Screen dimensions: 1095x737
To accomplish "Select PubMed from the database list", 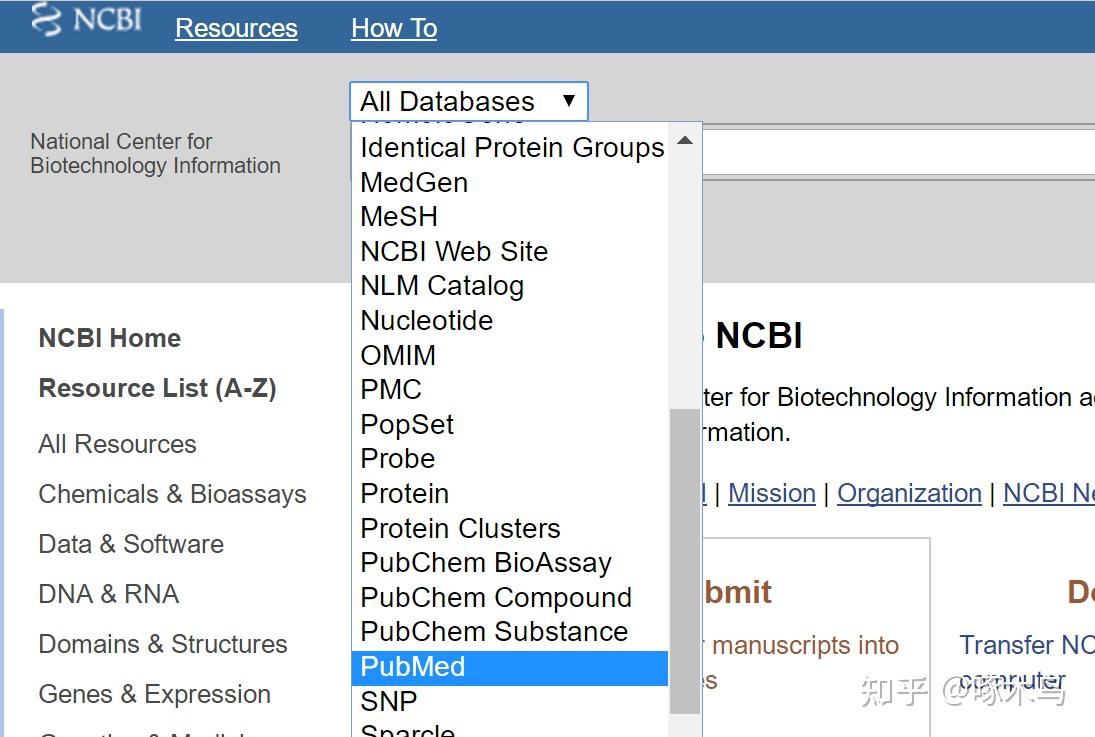I will pos(412,666).
